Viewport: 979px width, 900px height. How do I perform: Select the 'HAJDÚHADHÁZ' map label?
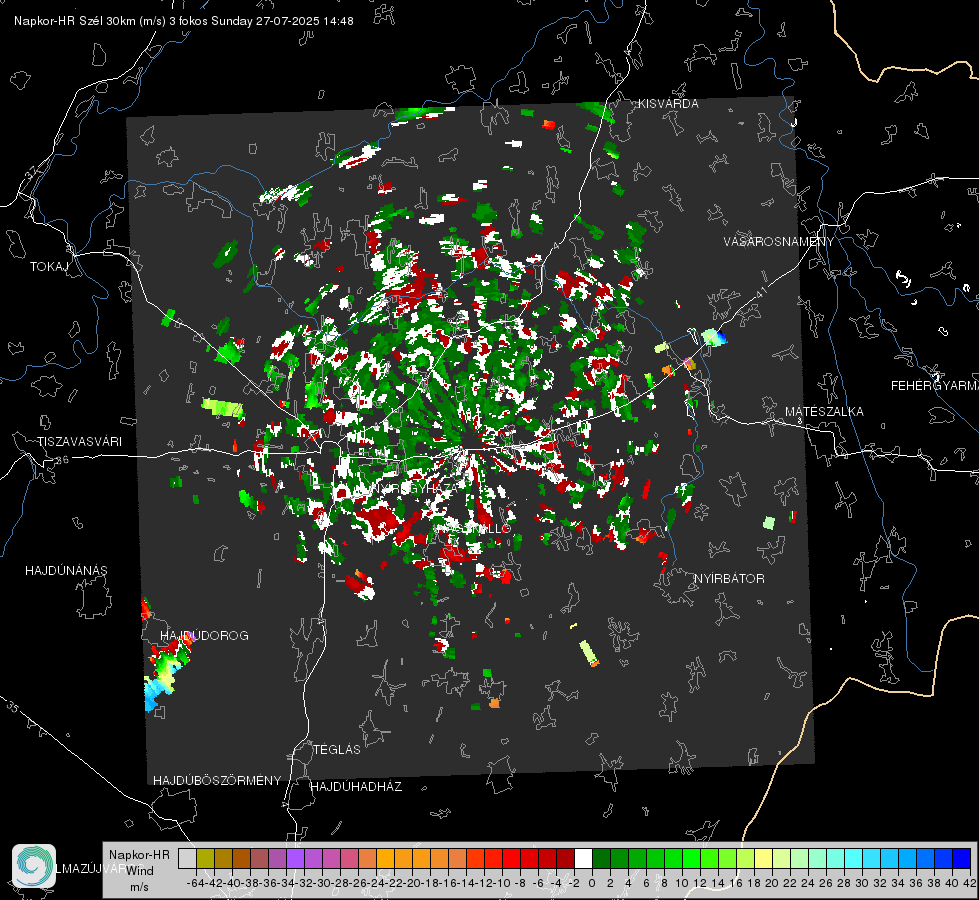(x=356, y=787)
